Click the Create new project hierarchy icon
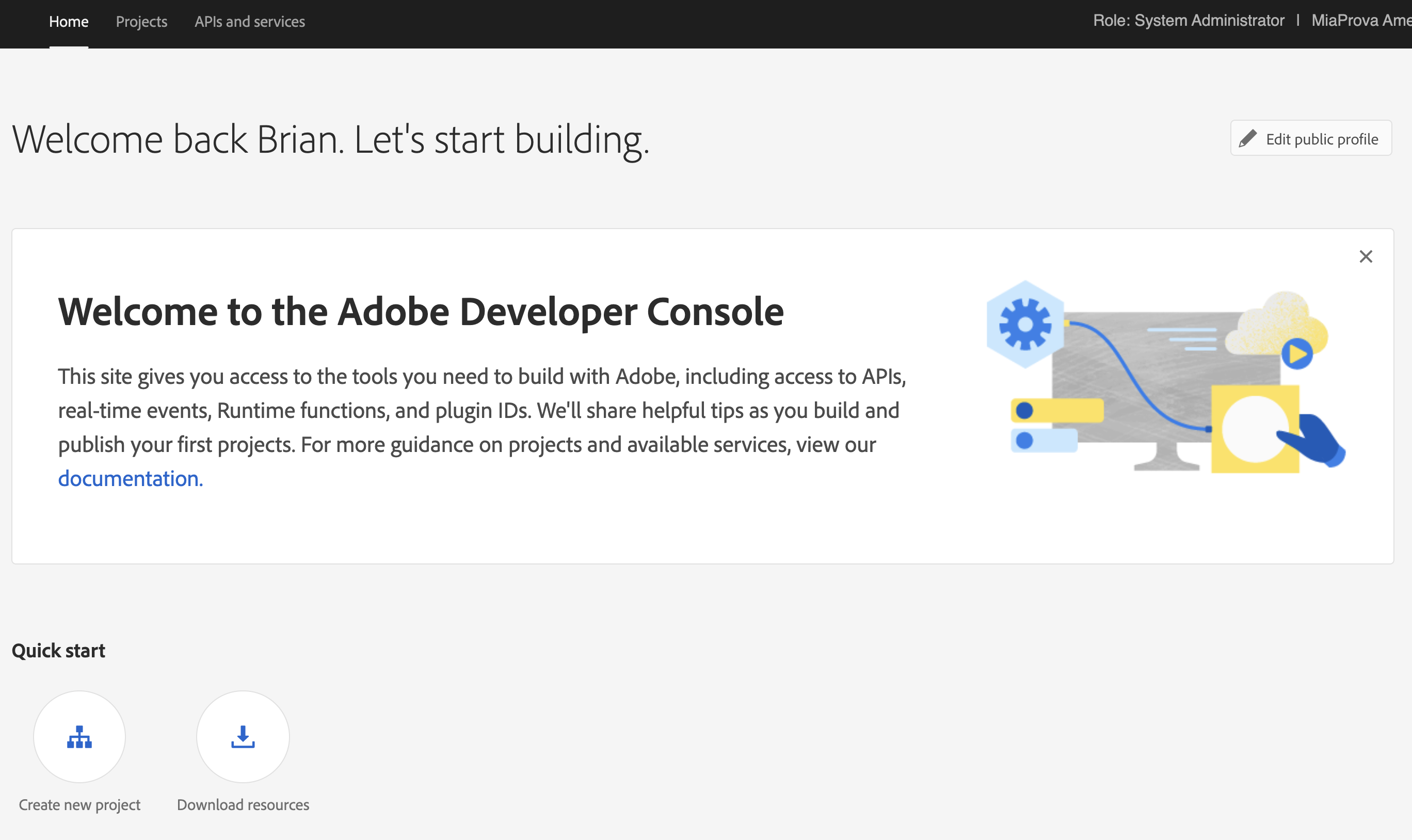The height and width of the screenshot is (840, 1412). 79,736
